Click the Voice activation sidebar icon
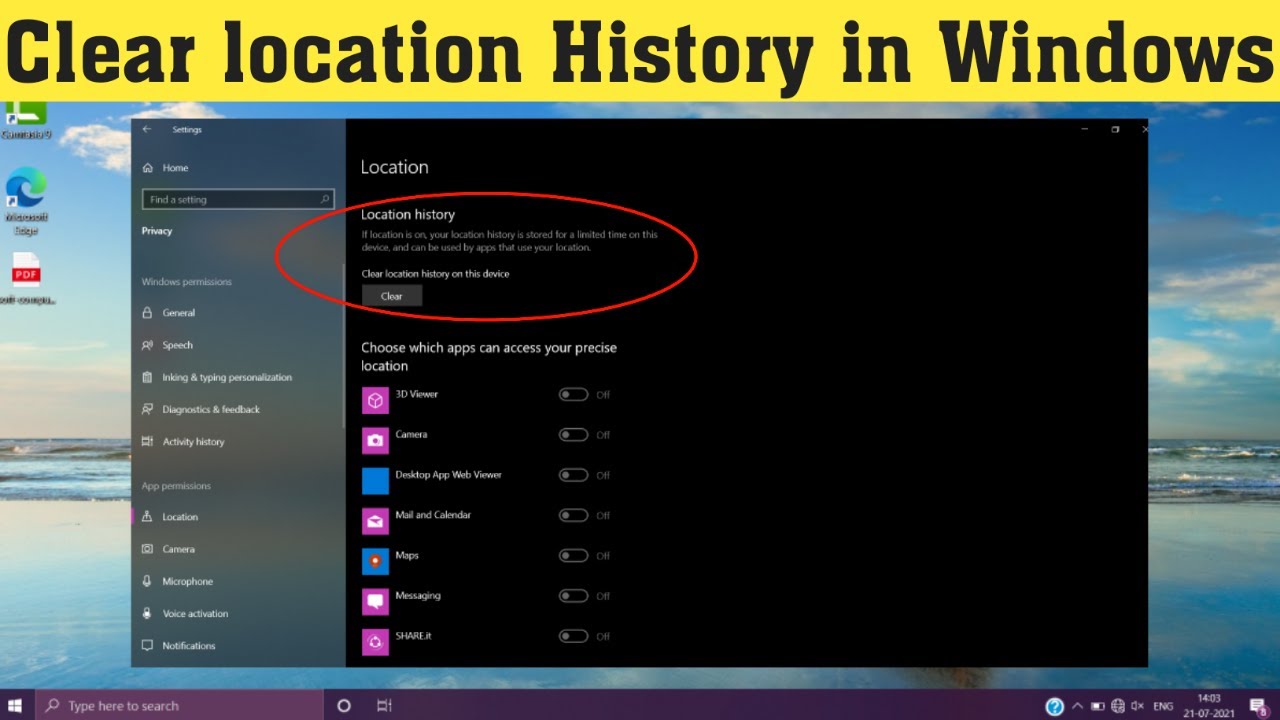The image size is (1280, 720). (x=148, y=613)
